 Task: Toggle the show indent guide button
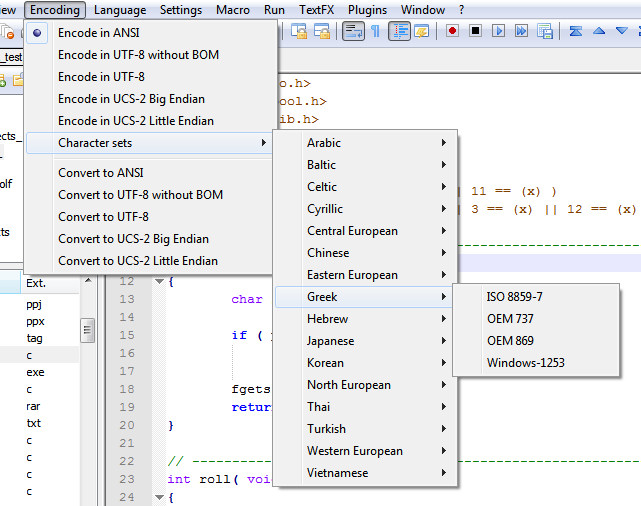[399, 31]
